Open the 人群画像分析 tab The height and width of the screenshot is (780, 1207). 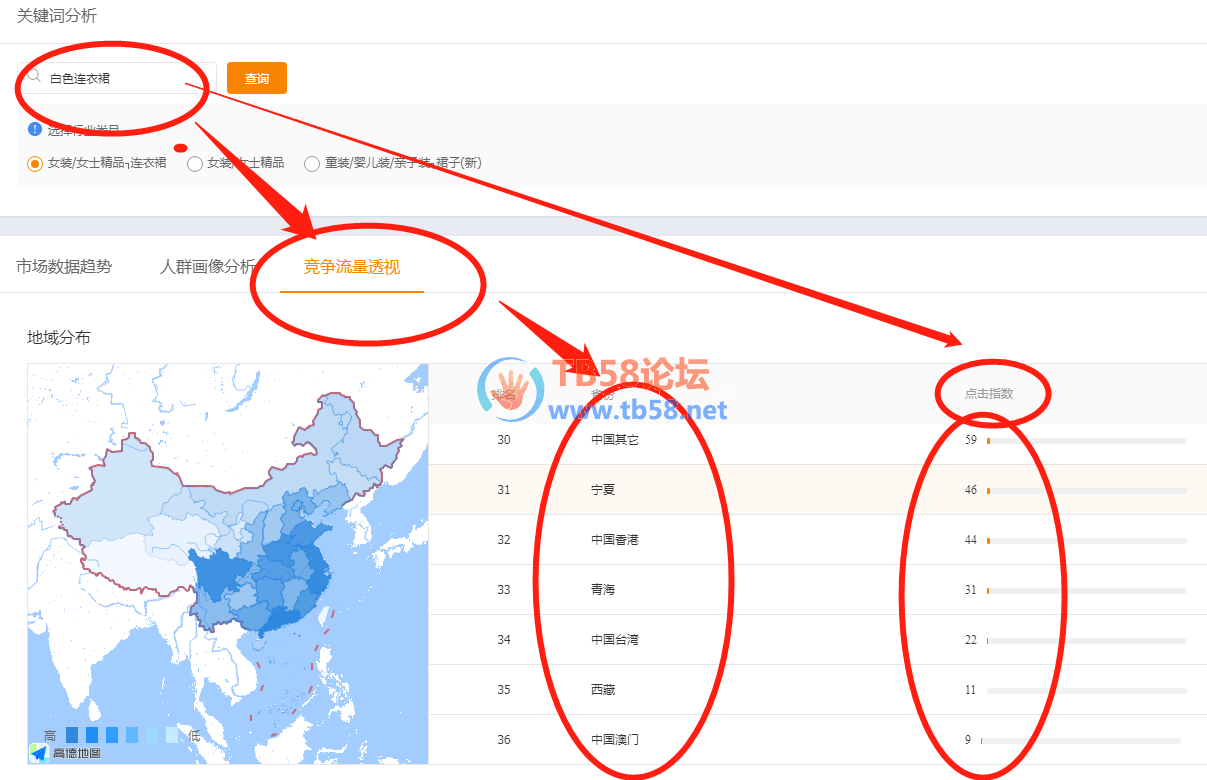(x=207, y=267)
